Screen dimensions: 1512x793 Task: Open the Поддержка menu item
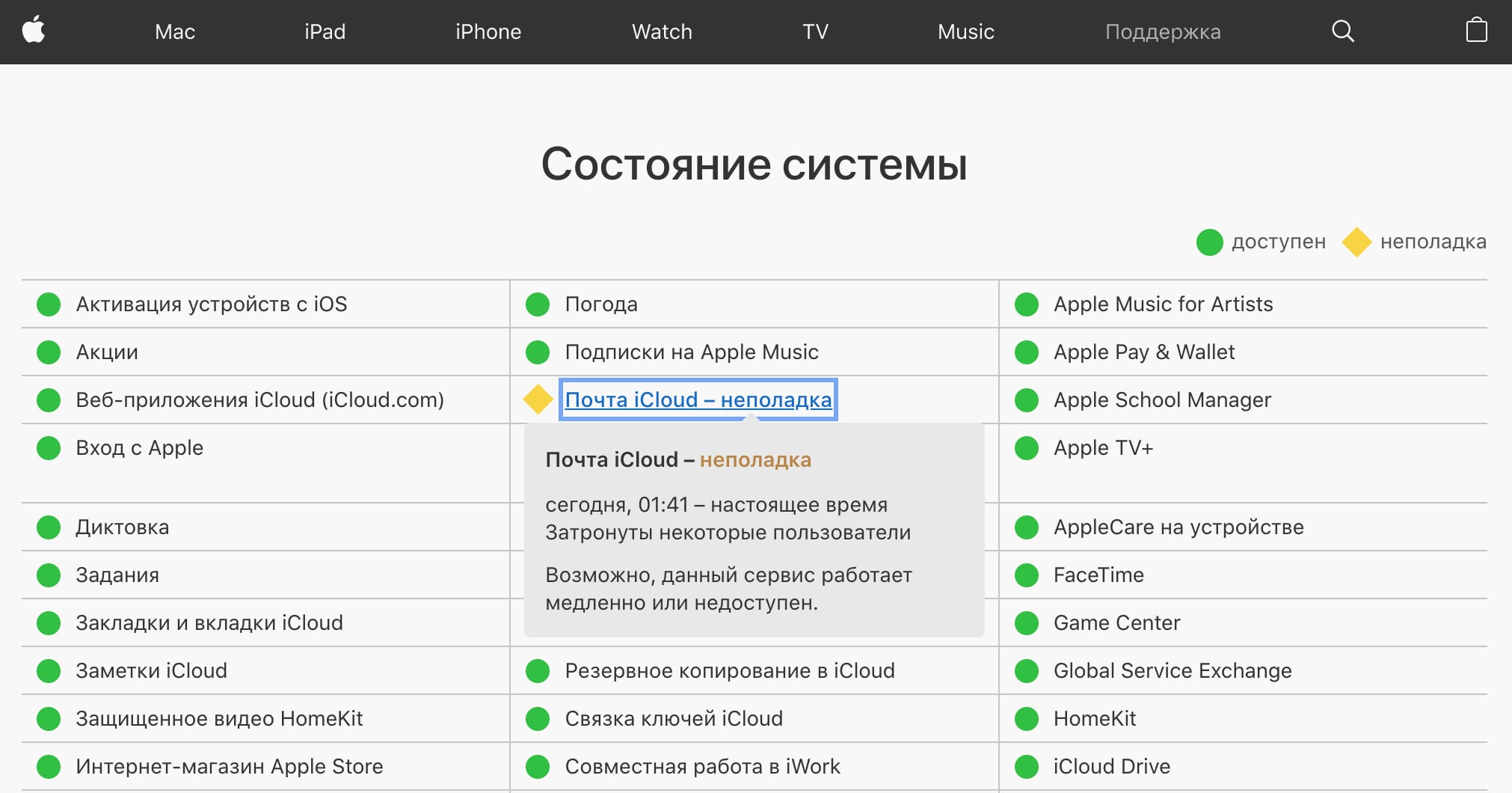(1163, 31)
